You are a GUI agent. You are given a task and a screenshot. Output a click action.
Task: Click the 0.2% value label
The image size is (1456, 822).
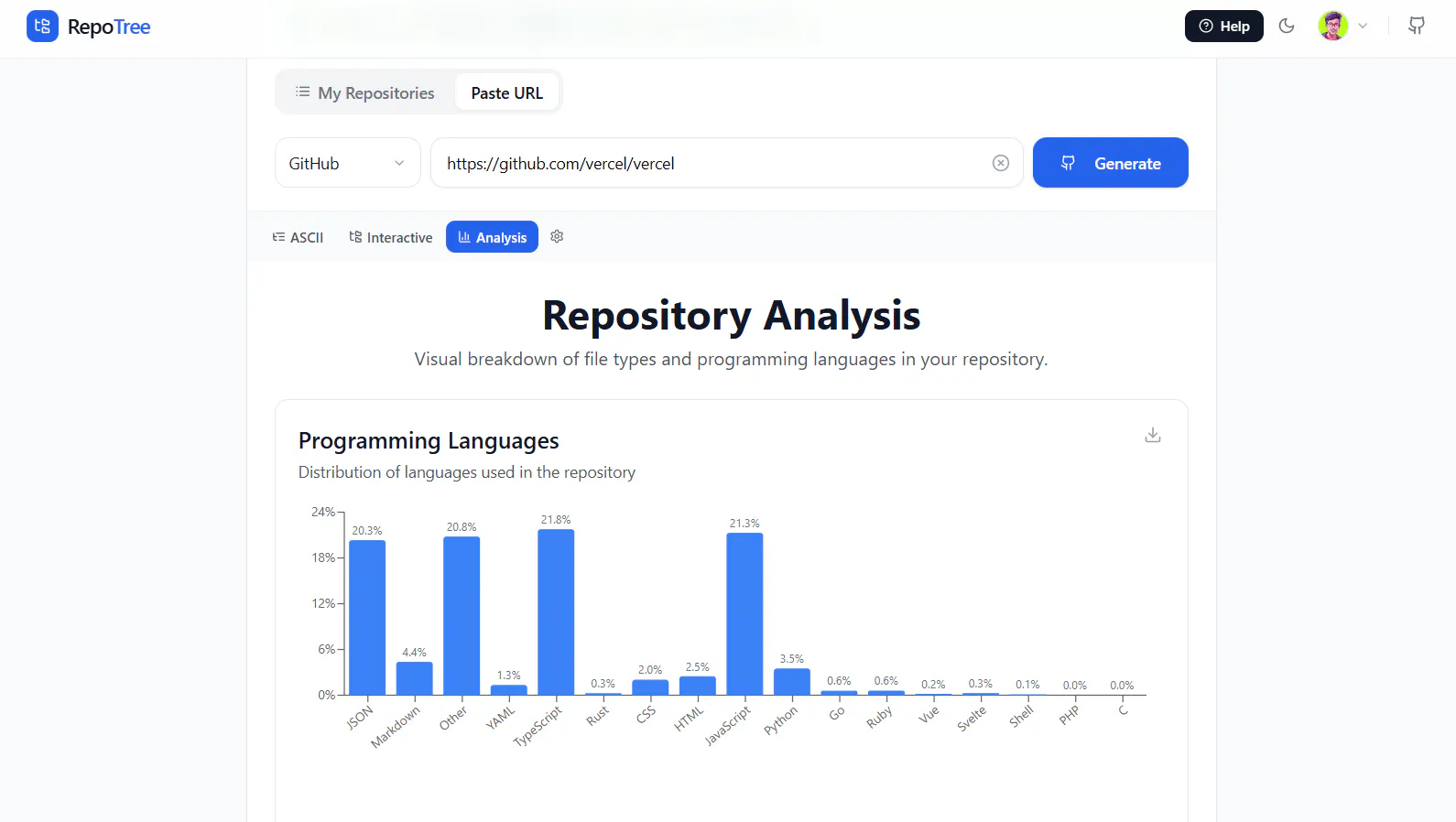tap(933, 685)
